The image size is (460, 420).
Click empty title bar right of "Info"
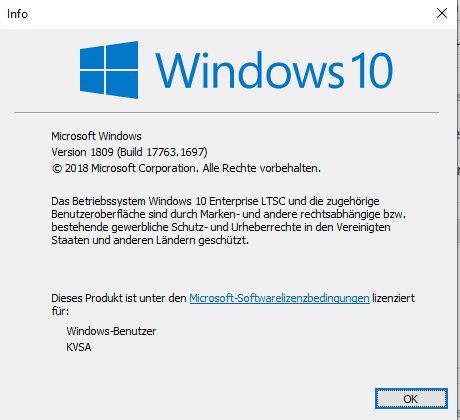point(227,14)
